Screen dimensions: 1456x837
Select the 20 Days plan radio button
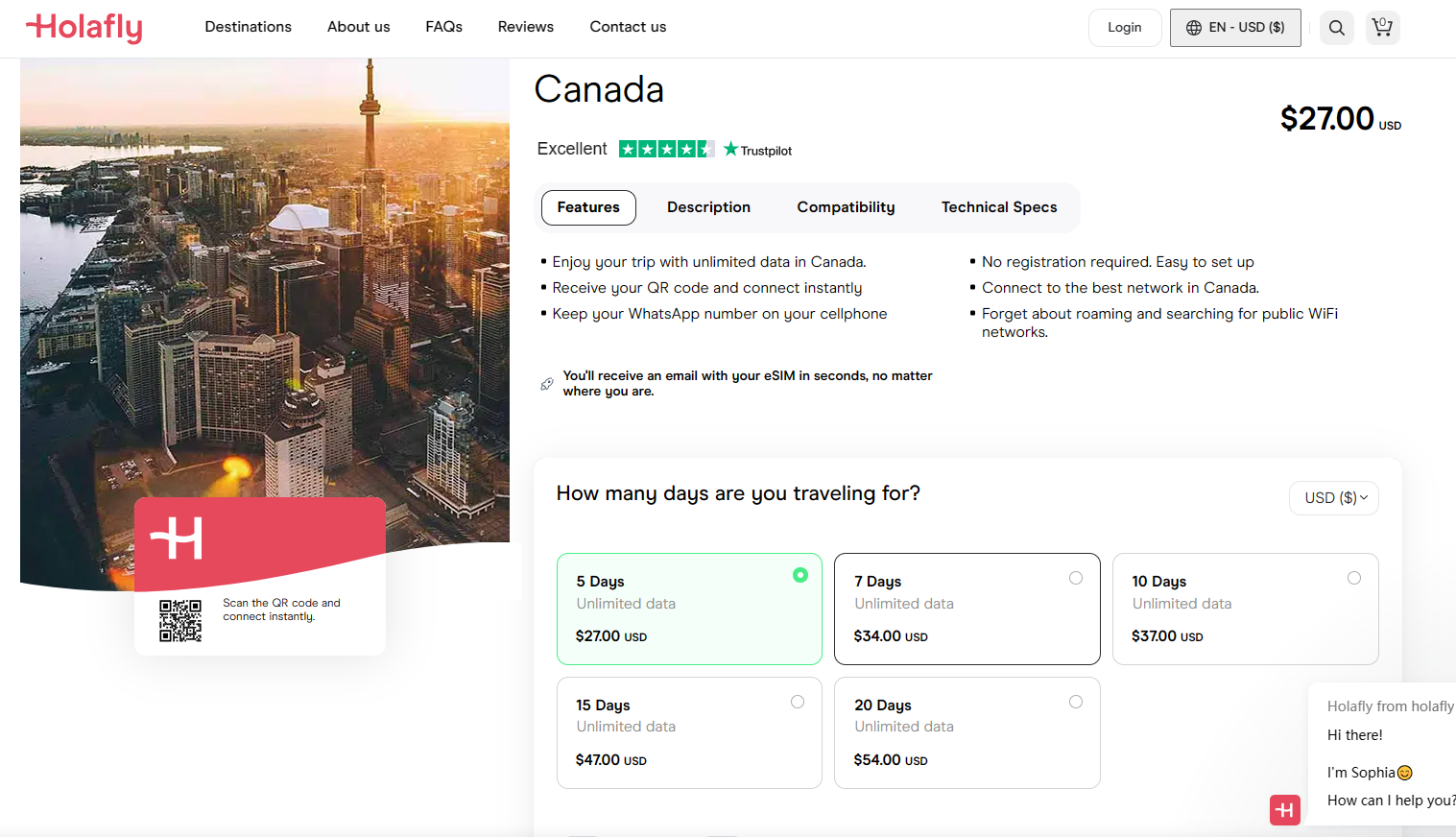pyautogui.click(x=1076, y=702)
